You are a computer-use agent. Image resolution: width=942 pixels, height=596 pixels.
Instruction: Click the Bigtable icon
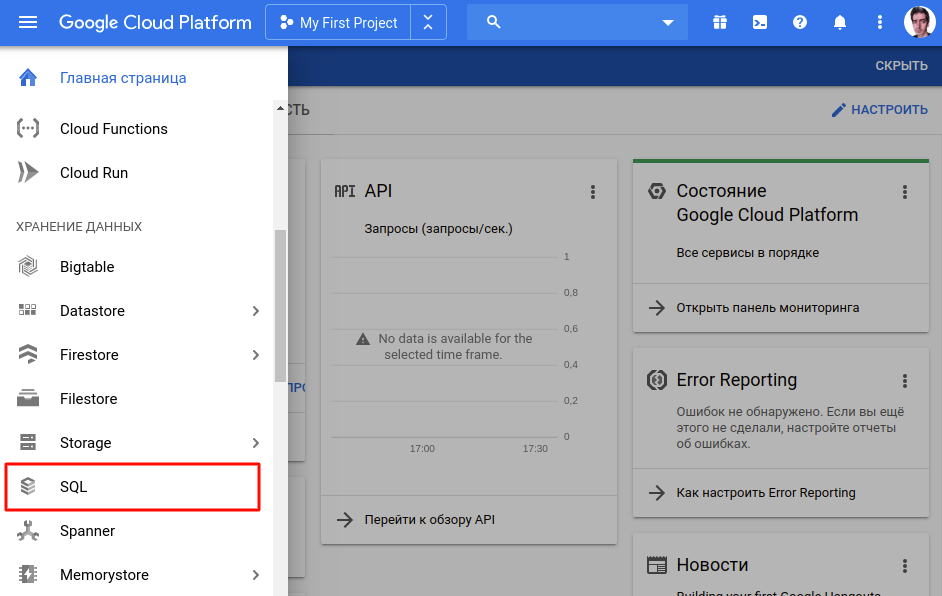[x=28, y=266]
